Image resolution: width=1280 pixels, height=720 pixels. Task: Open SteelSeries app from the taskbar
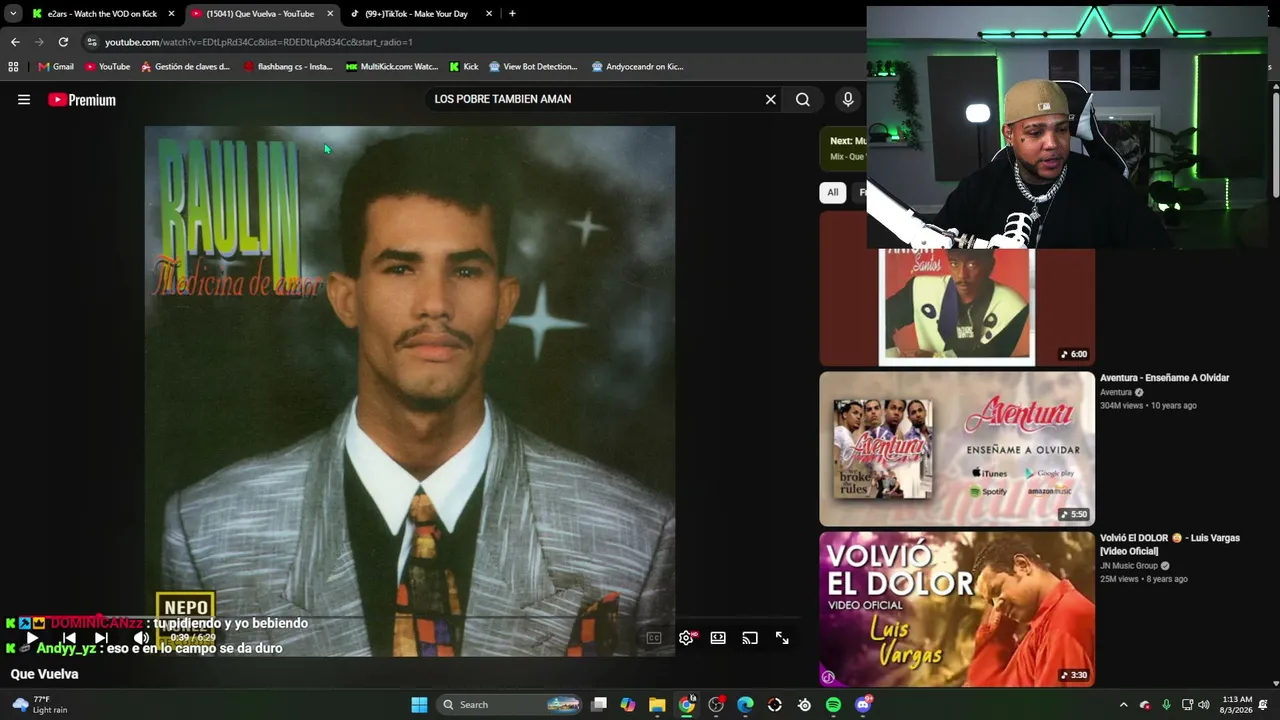(804, 705)
